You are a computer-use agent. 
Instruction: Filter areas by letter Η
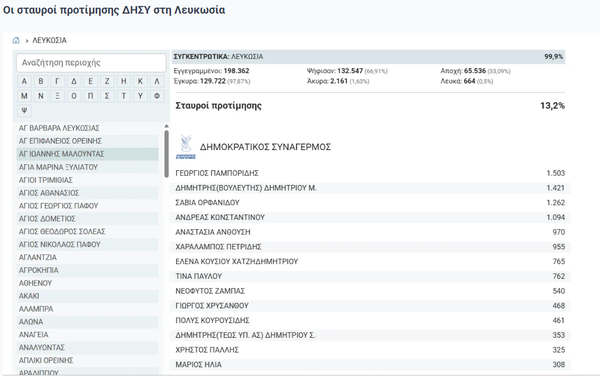[124, 81]
